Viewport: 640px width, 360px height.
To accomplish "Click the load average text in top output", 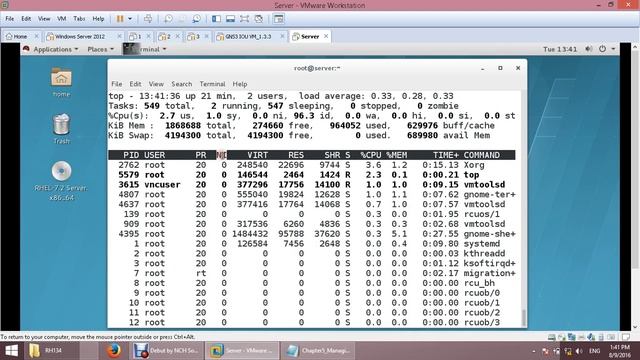I will pyautogui.click(x=376, y=96).
